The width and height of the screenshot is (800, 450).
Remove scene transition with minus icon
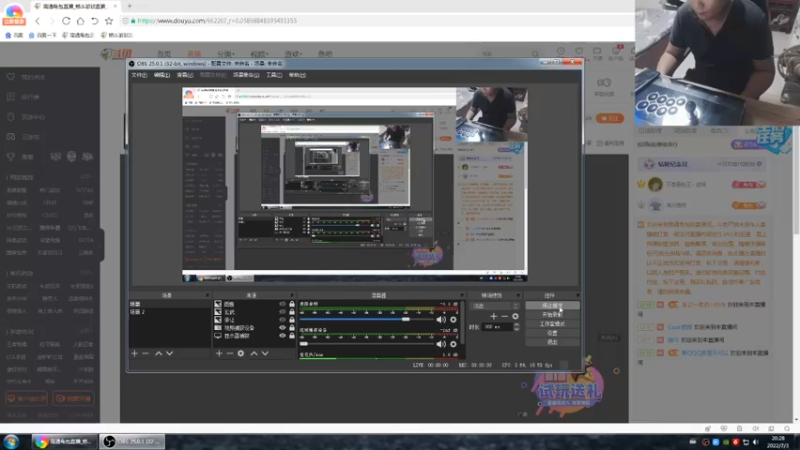tap(505, 316)
